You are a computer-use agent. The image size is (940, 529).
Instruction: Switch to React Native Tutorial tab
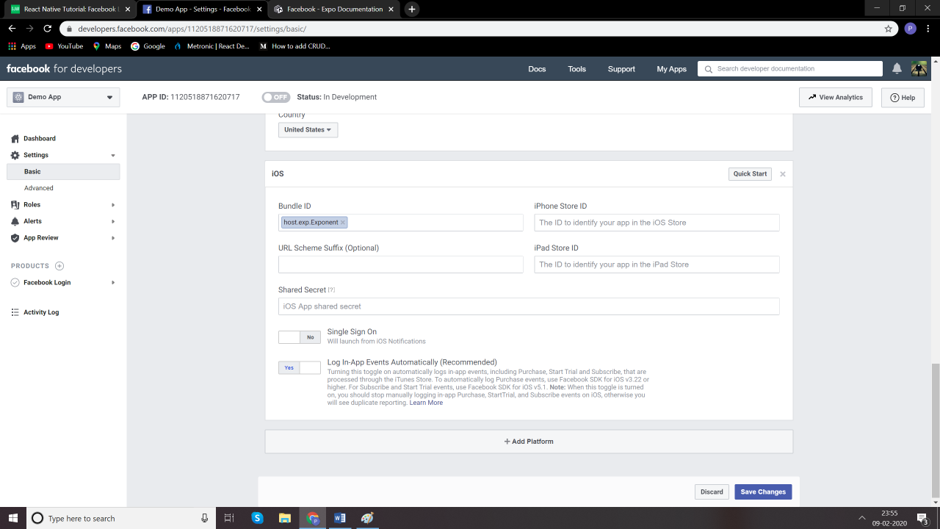point(69,9)
